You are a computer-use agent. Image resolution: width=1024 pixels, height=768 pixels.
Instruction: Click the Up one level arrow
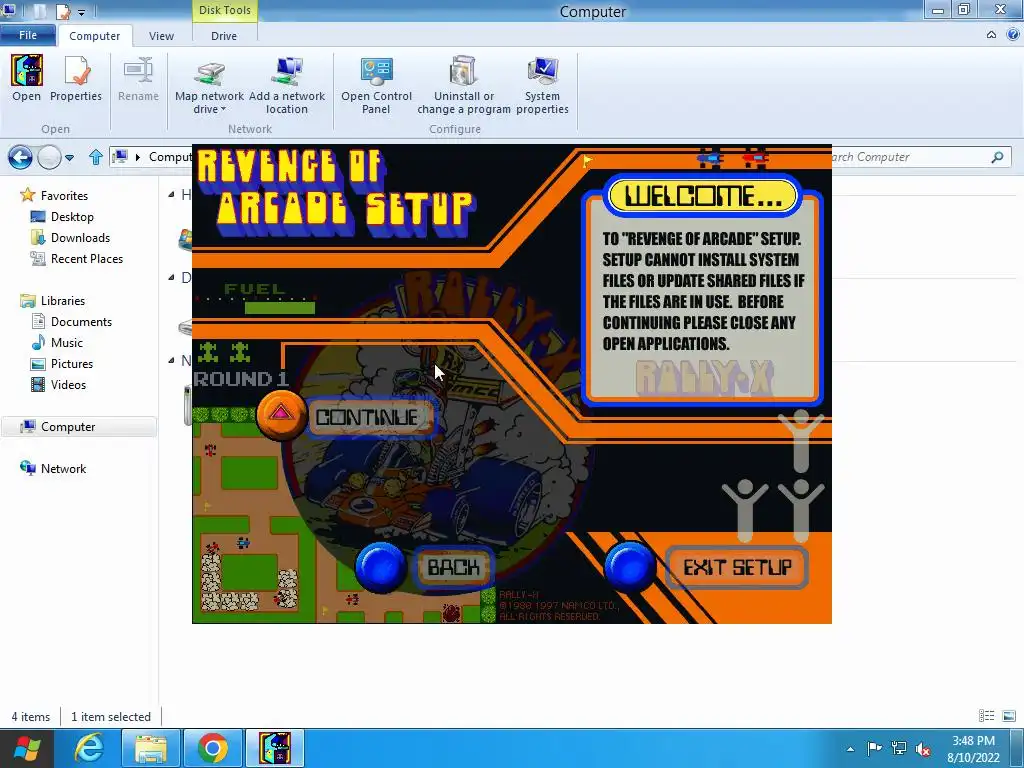(95, 157)
